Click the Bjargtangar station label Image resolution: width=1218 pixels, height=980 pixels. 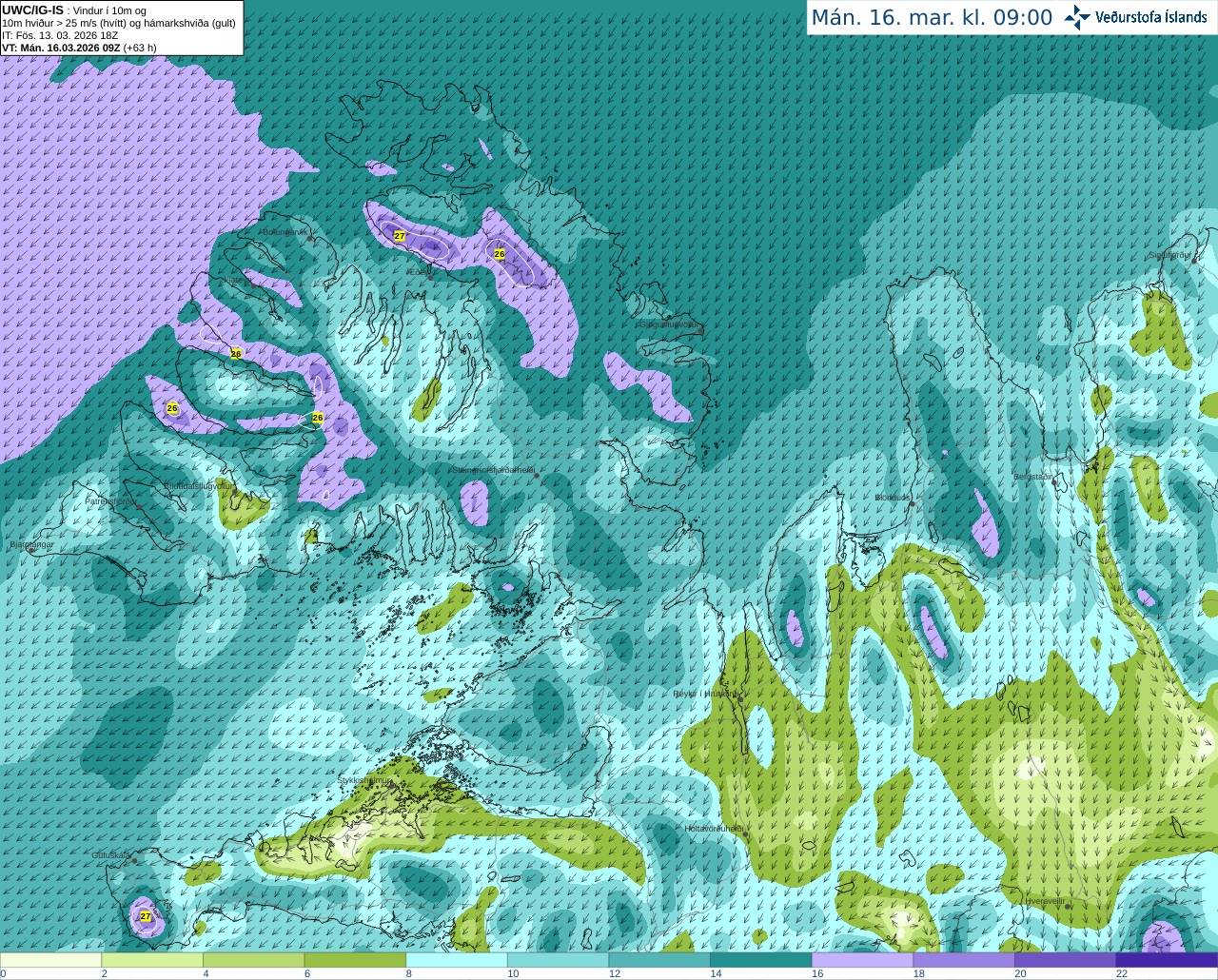click(31, 545)
